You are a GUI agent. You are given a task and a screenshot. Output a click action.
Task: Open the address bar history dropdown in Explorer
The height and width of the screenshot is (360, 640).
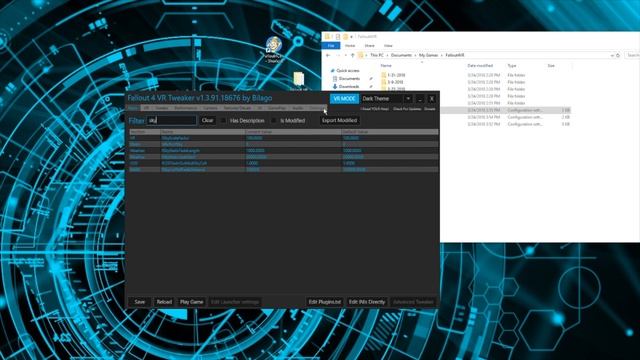612,55
